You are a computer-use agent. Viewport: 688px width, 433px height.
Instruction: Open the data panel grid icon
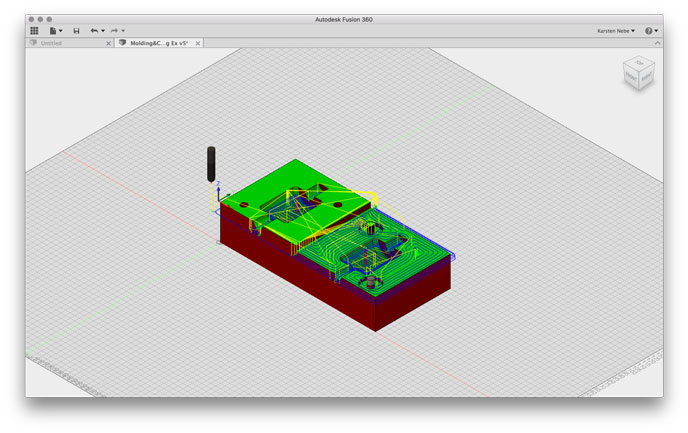[34, 31]
